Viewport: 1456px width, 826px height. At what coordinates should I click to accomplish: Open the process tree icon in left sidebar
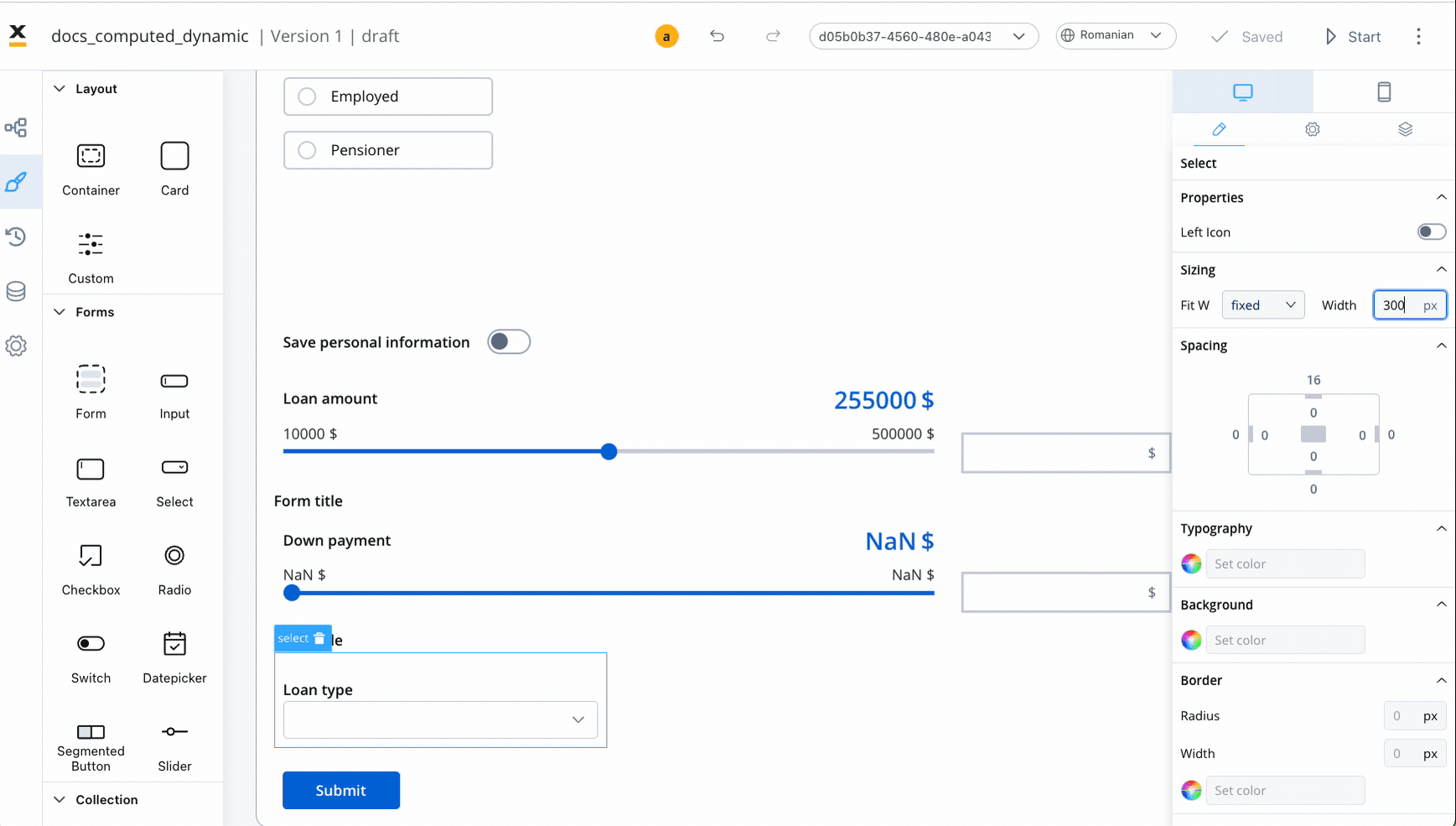(16, 127)
